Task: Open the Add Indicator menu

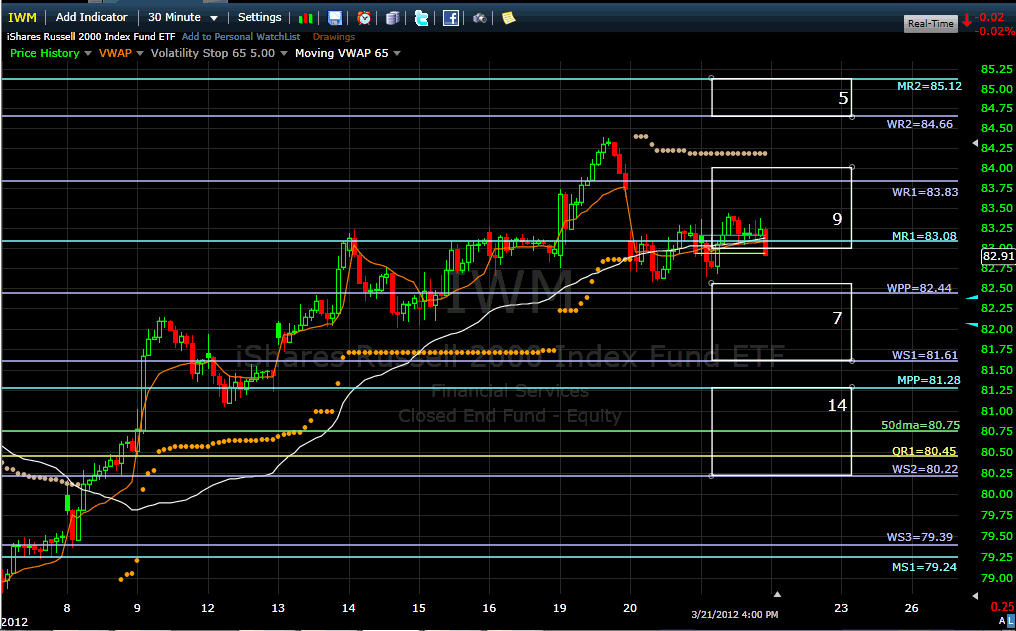Action: click(x=91, y=17)
